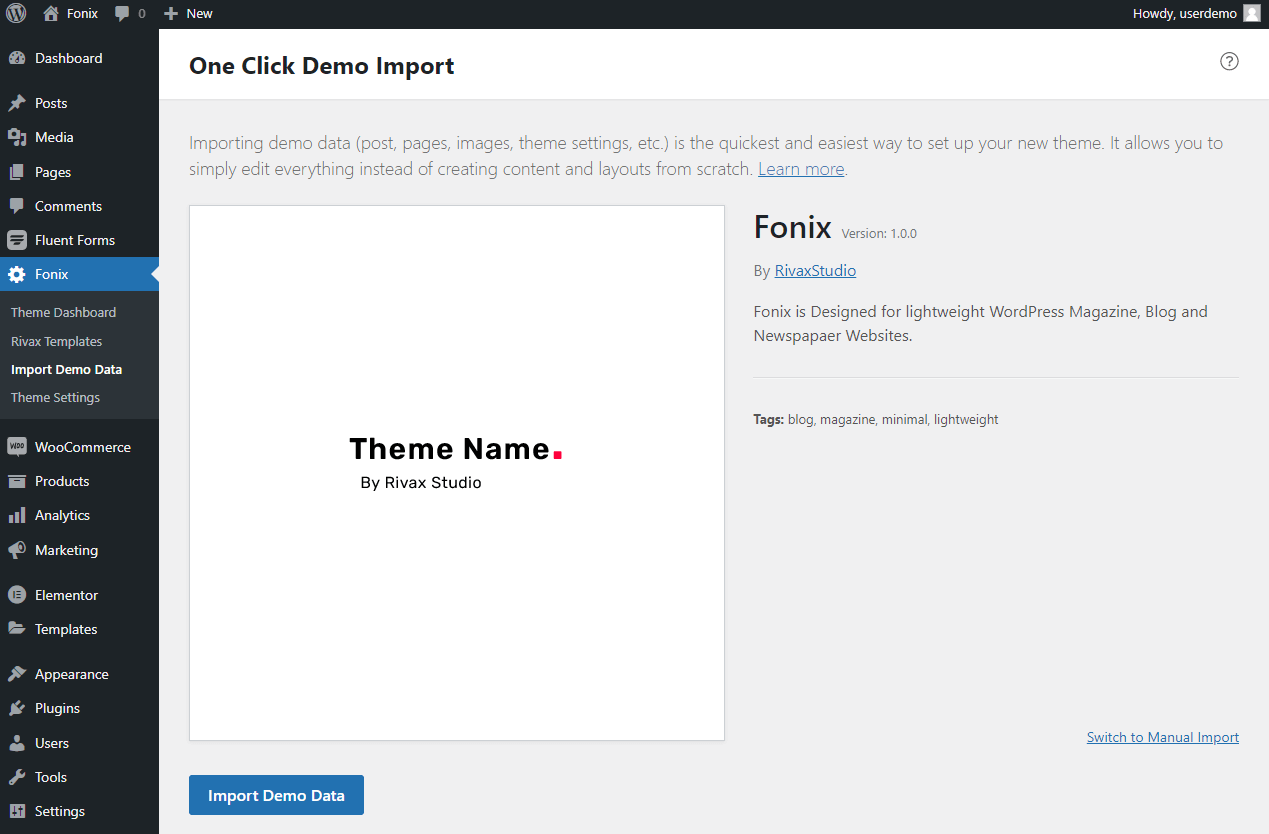1269x834 pixels.
Task: Open the comments bubble icon in admin bar
Action: [x=123, y=14]
